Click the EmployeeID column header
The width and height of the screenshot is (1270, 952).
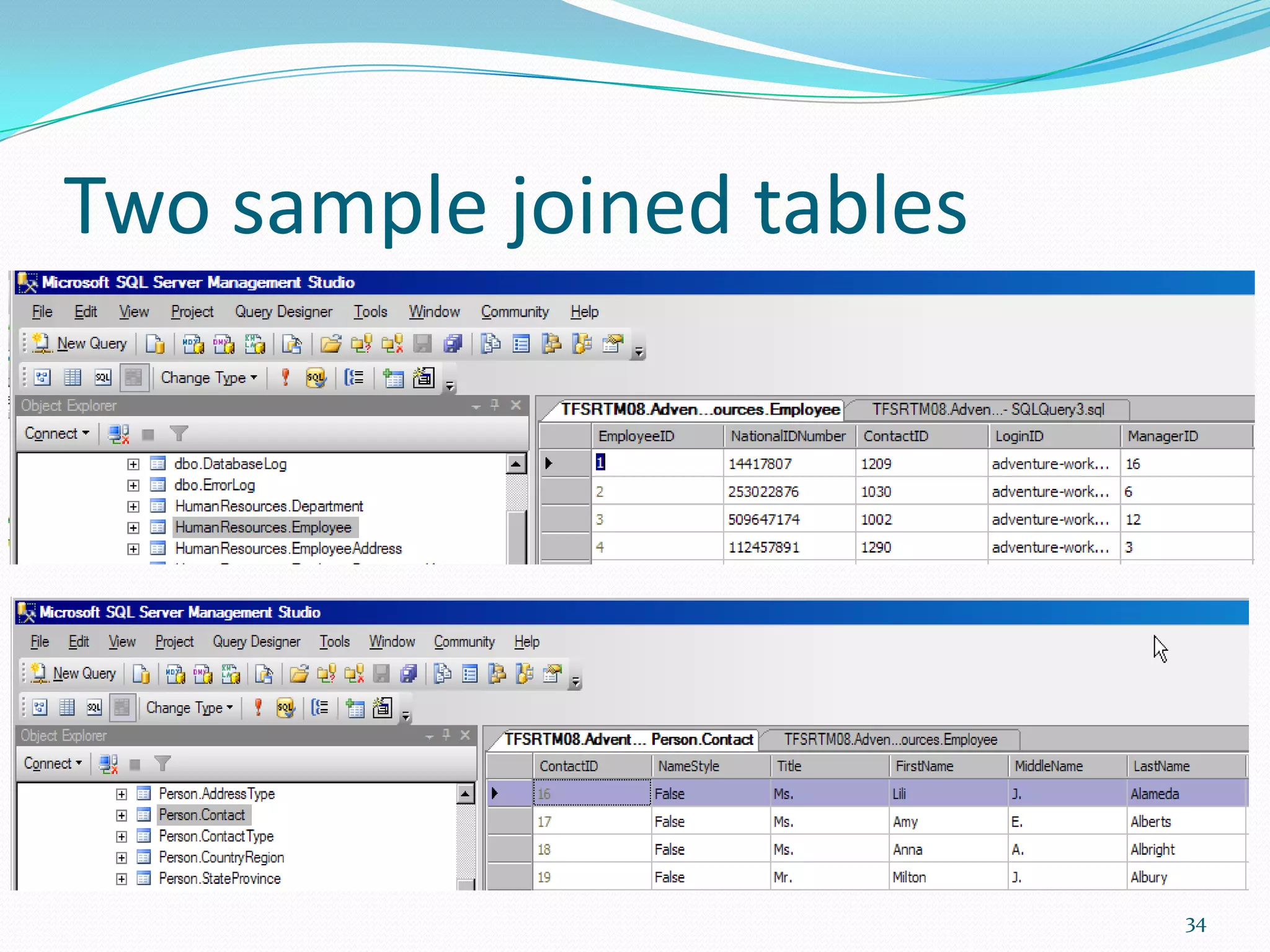tap(657, 436)
